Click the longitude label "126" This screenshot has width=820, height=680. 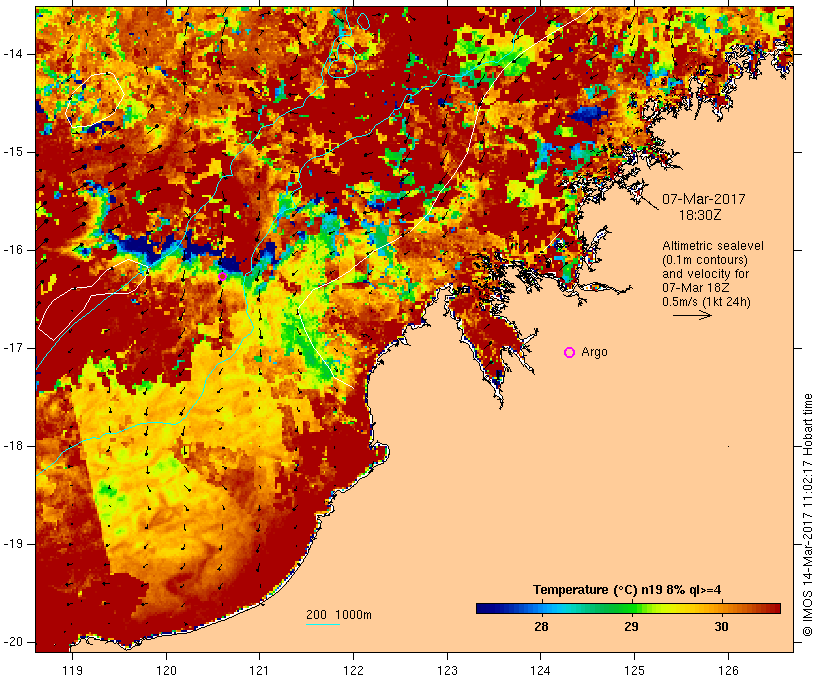(728, 670)
